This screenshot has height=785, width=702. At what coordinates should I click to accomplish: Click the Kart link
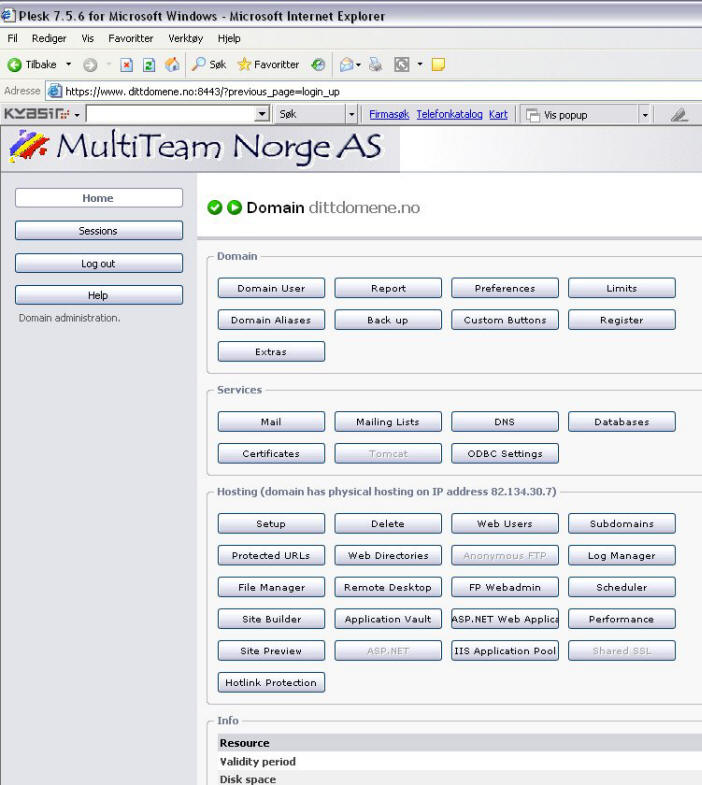pyautogui.click(x=498, y=114)
